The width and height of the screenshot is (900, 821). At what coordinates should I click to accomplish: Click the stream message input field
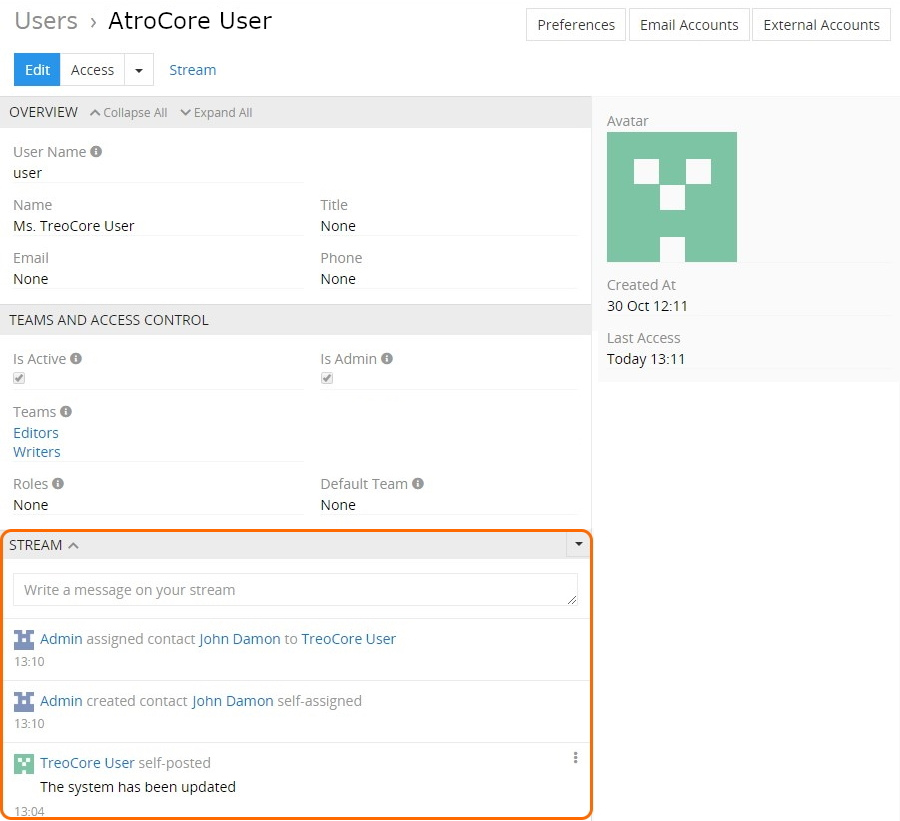tap(296, 590)
